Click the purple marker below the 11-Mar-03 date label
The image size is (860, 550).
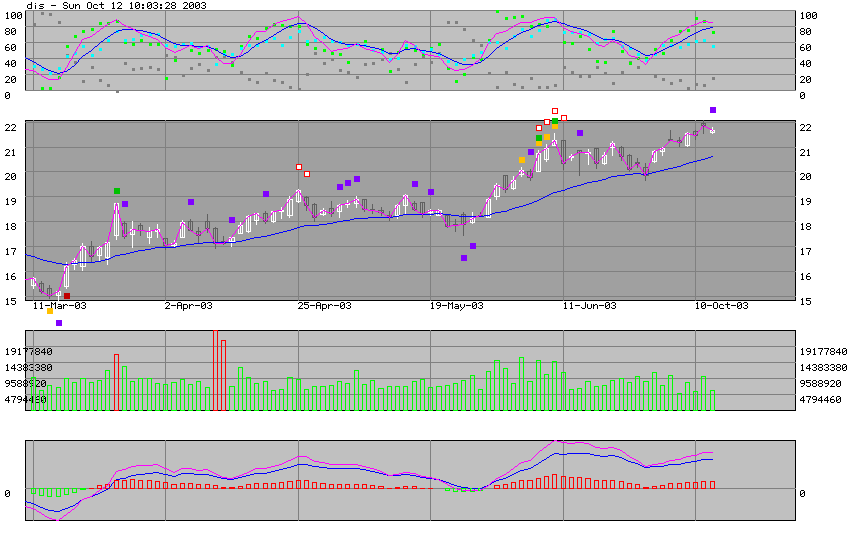(x=59, y=323)
